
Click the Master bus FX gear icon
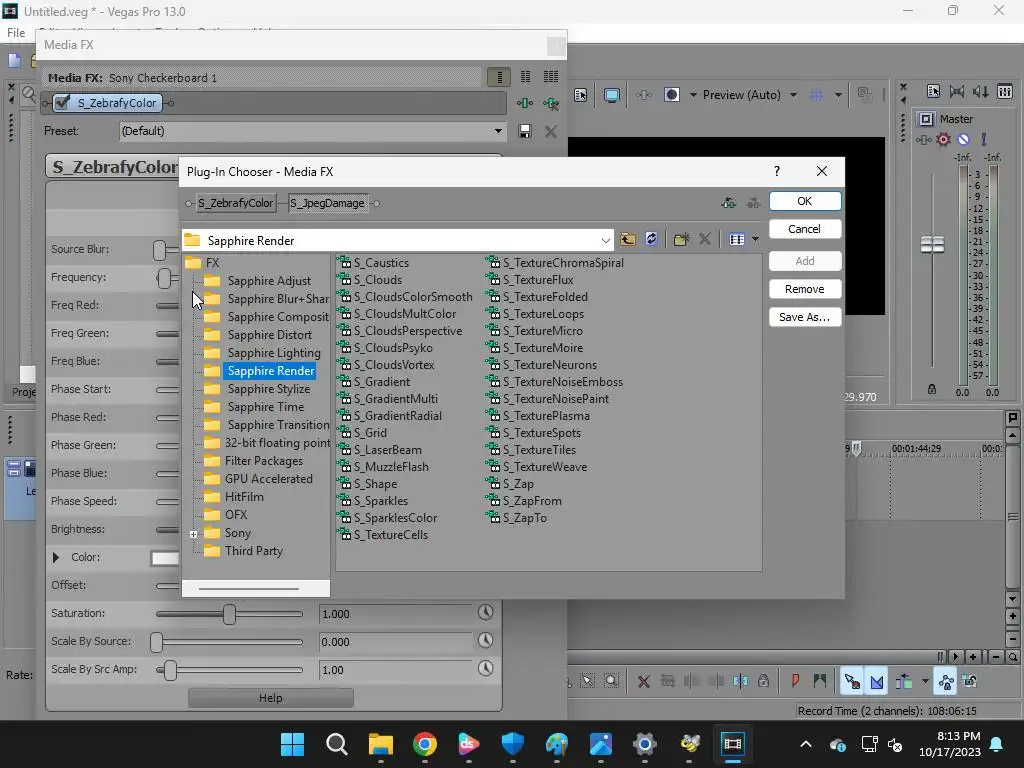pyautogui.click(x=943, y=139)
